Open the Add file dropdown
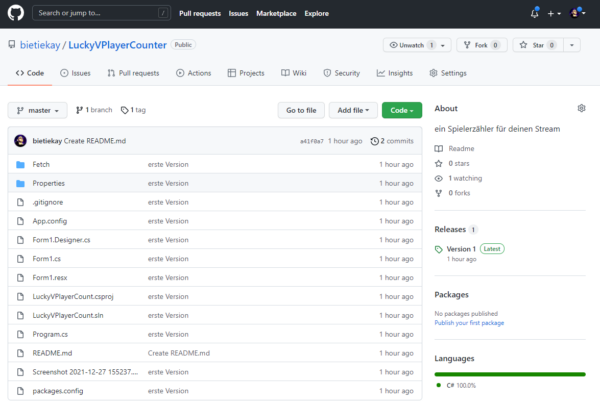The width and height of the screenshot is (600, 405). [x=353, y=110]
